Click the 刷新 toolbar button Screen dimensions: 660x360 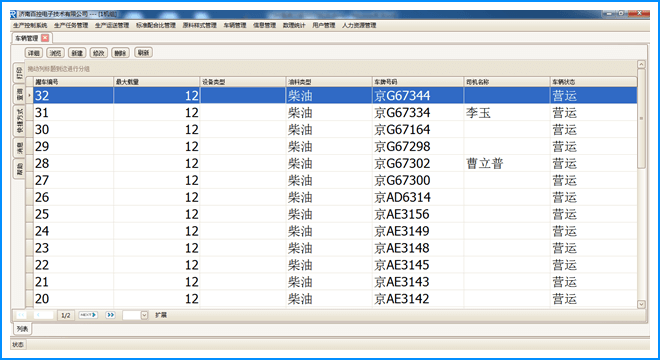144,53
